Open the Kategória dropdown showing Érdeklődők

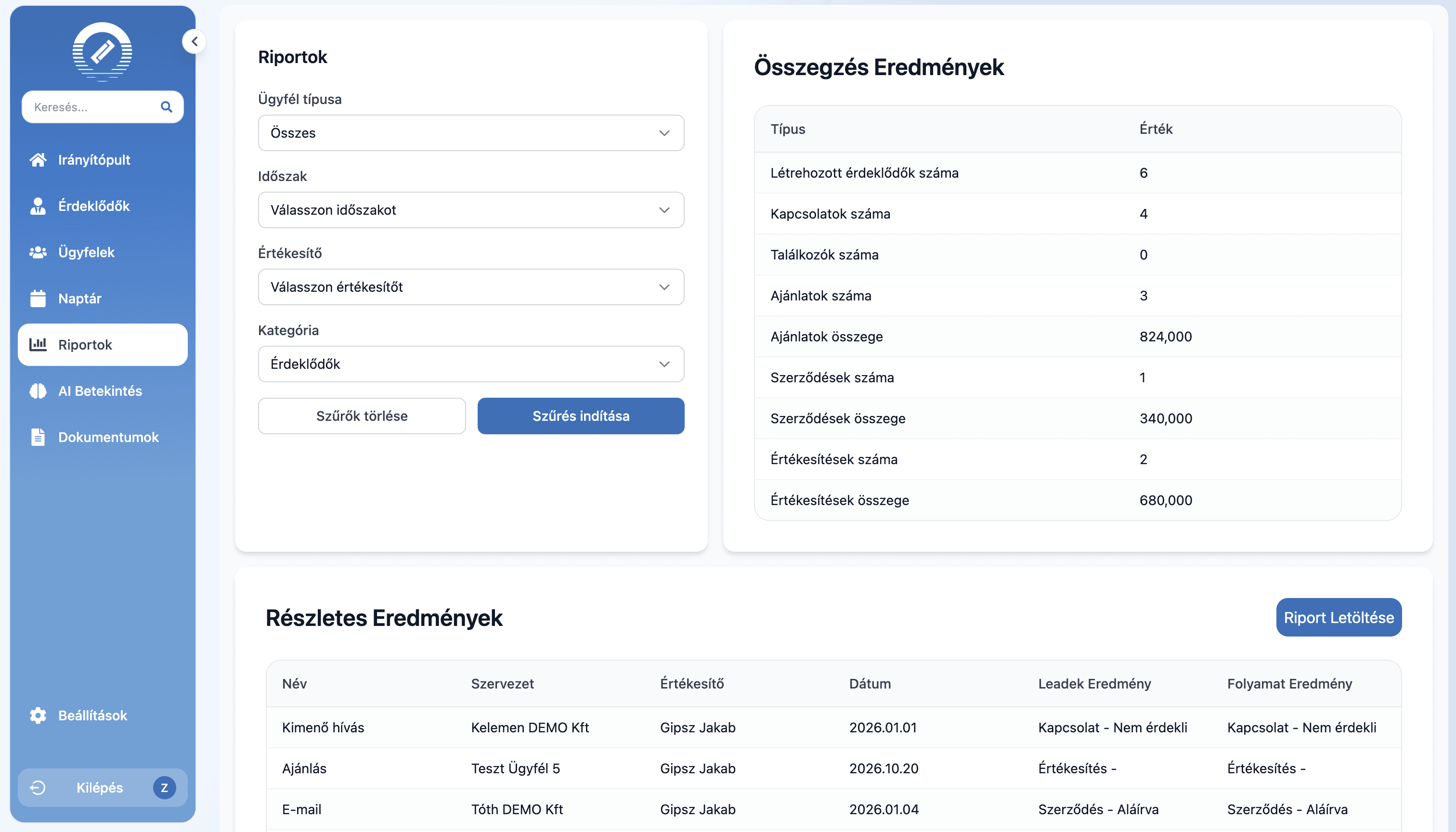(x=470, y=364)
